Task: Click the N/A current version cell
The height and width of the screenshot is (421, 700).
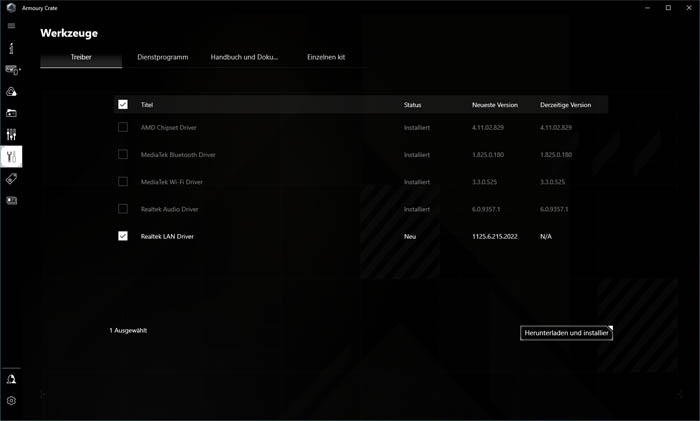Action: tap(546, 237)
